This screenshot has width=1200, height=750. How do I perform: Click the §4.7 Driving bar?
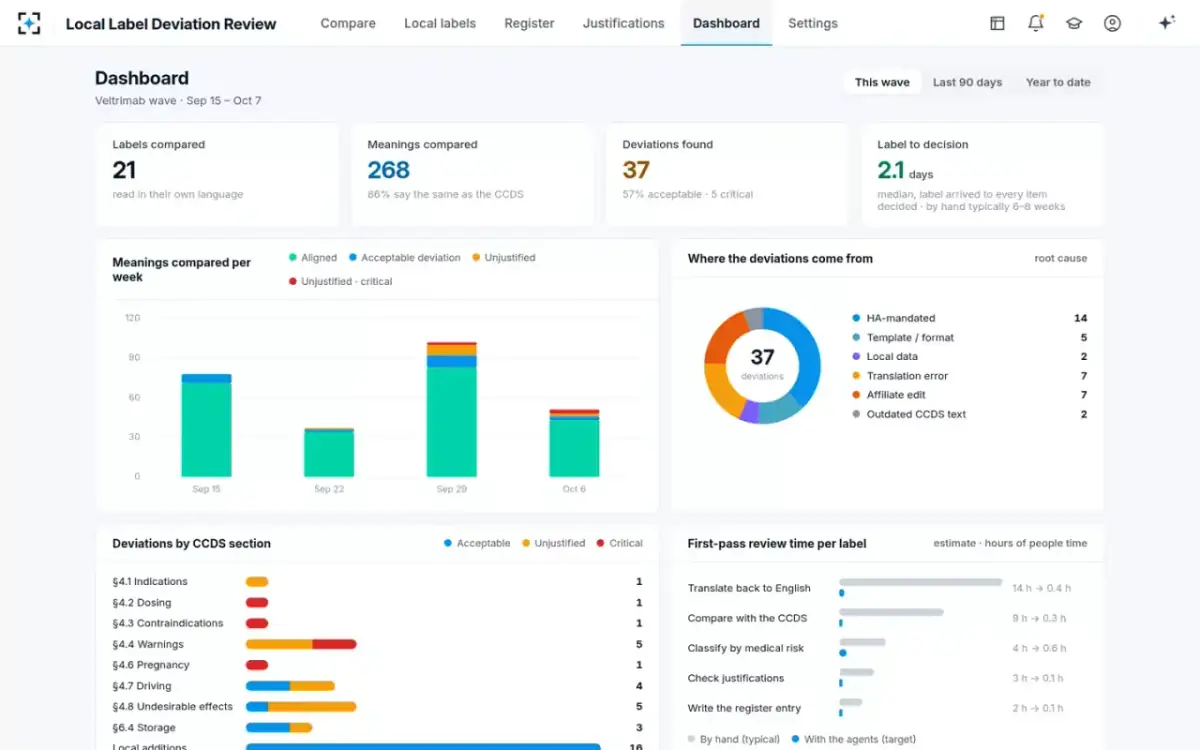click(x=290, y=686)
